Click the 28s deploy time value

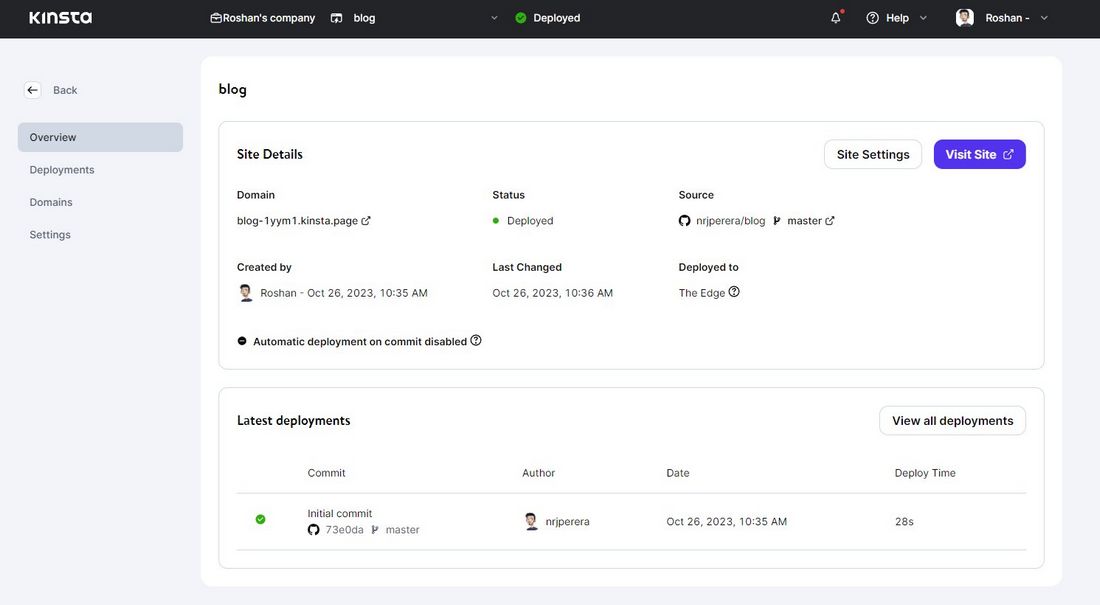(x=904, y=521)
